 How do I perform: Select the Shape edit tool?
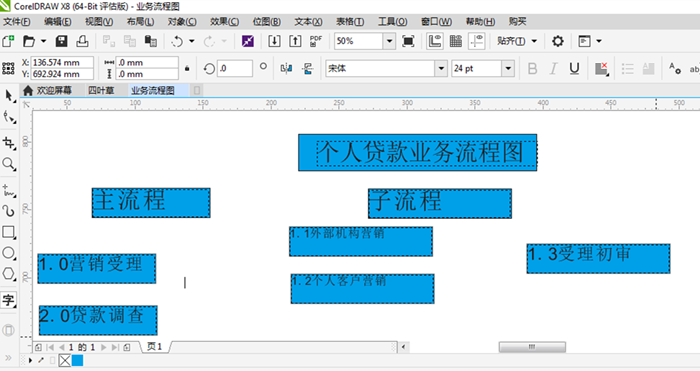pos(9,117)
